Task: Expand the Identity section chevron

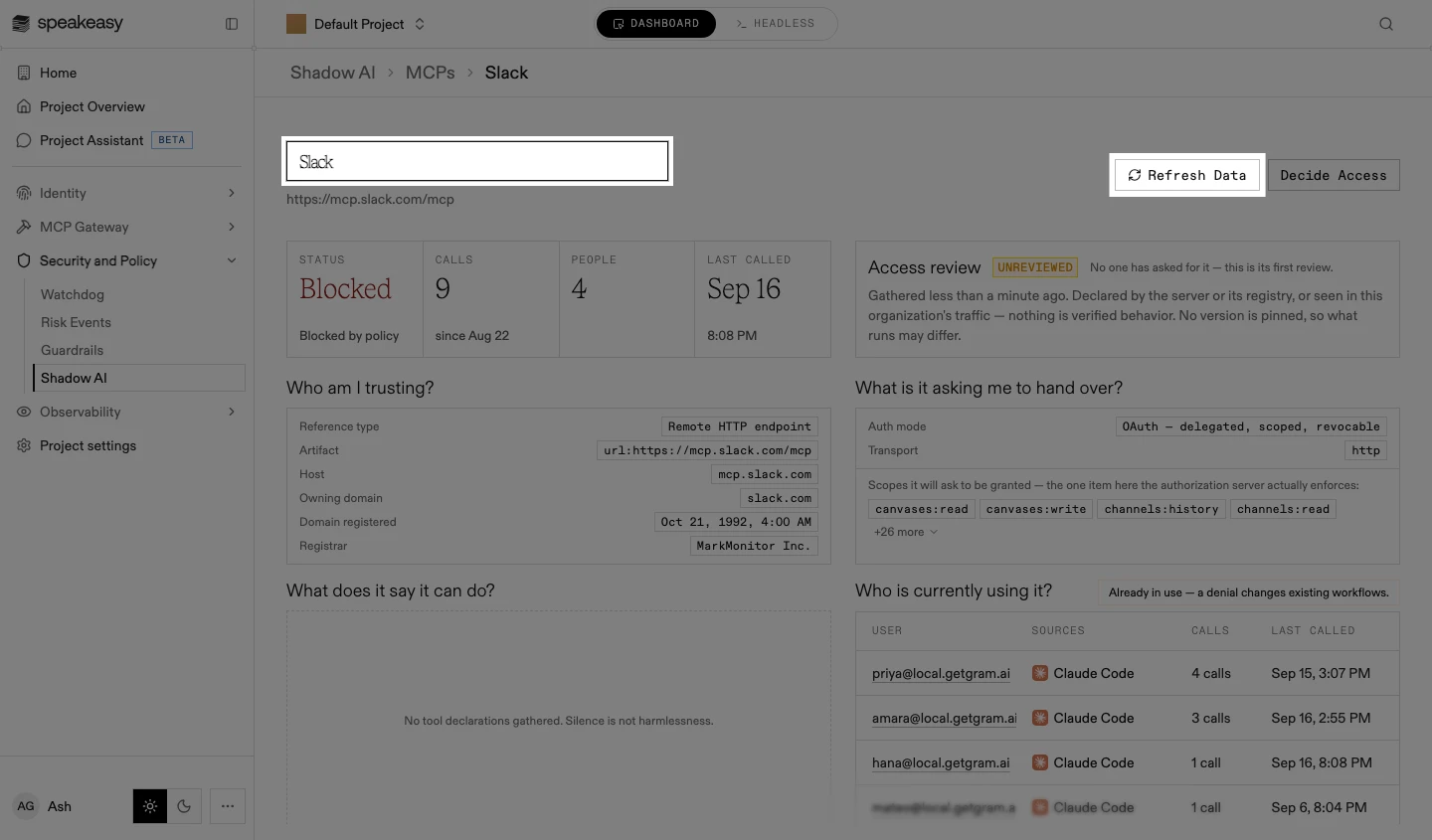Action: click(x=232, y=193)
